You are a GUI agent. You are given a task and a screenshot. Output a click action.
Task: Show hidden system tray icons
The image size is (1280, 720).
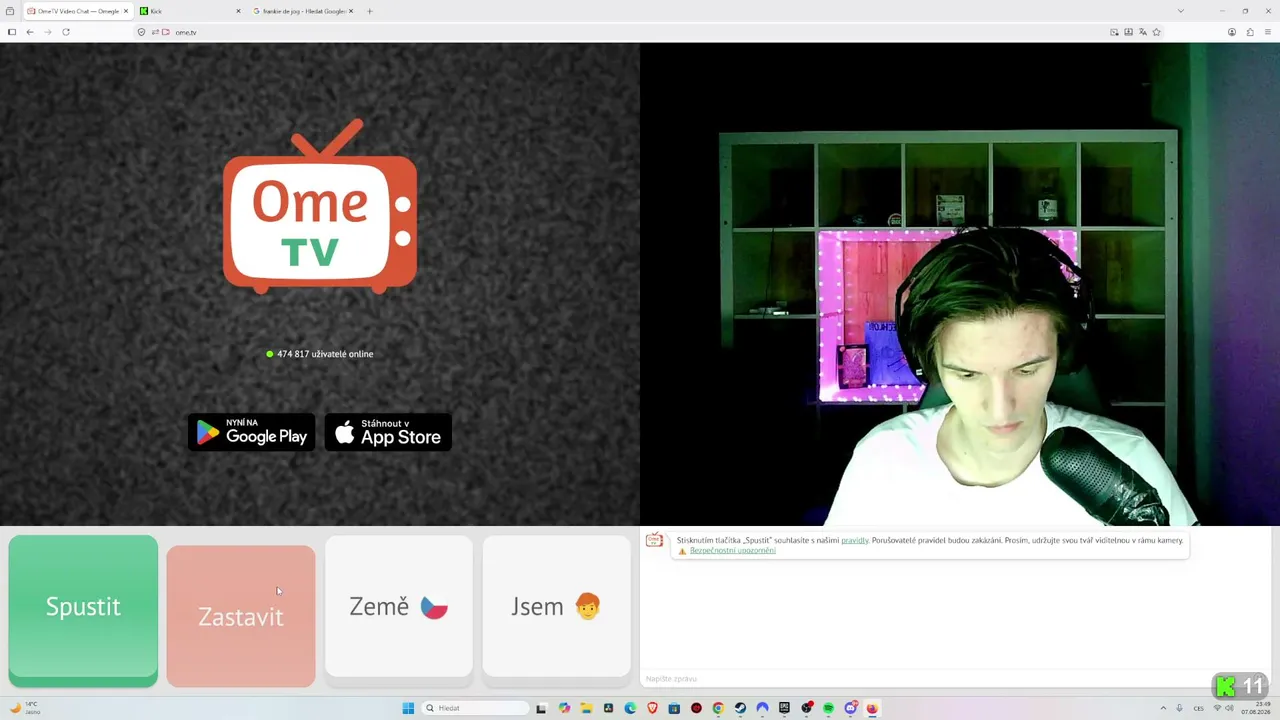point(1163,708)
